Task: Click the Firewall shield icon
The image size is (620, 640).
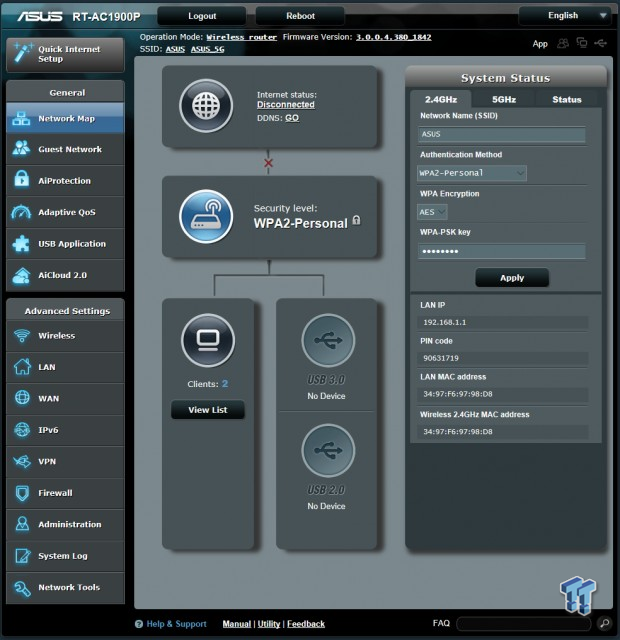Action: coord(22,493)
